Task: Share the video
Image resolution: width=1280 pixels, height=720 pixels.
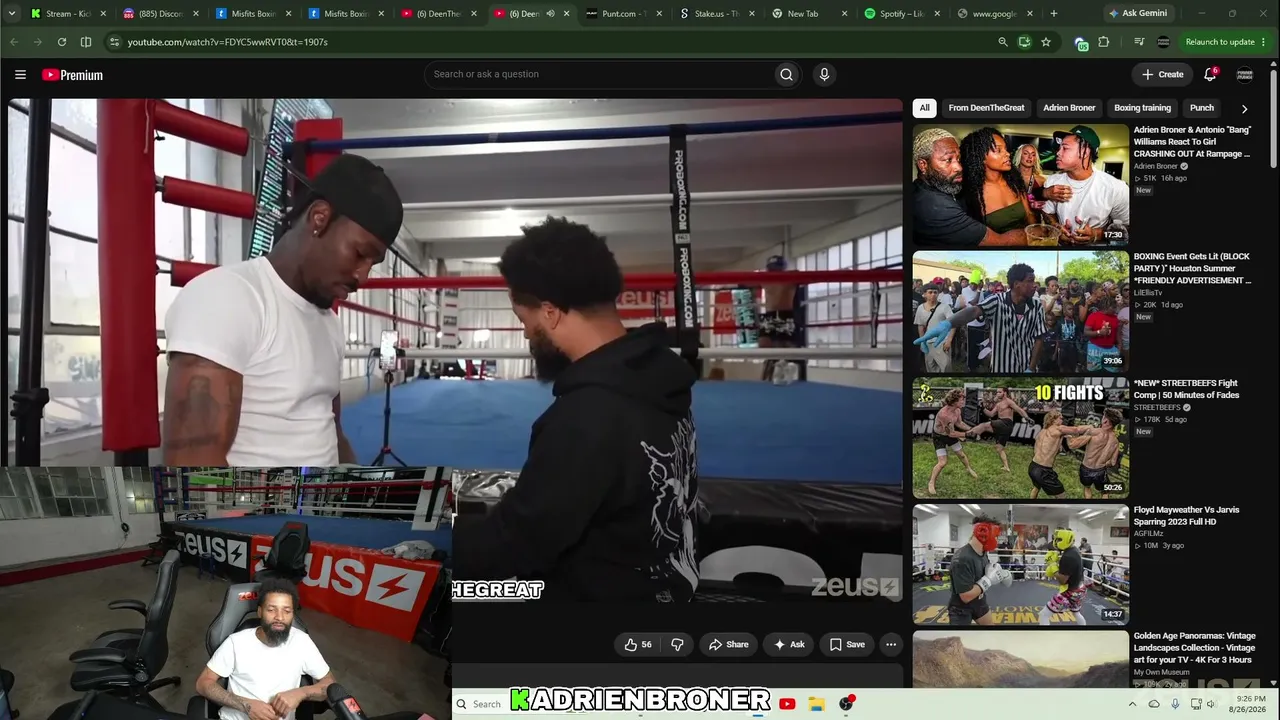Action: tap(729, 645)
